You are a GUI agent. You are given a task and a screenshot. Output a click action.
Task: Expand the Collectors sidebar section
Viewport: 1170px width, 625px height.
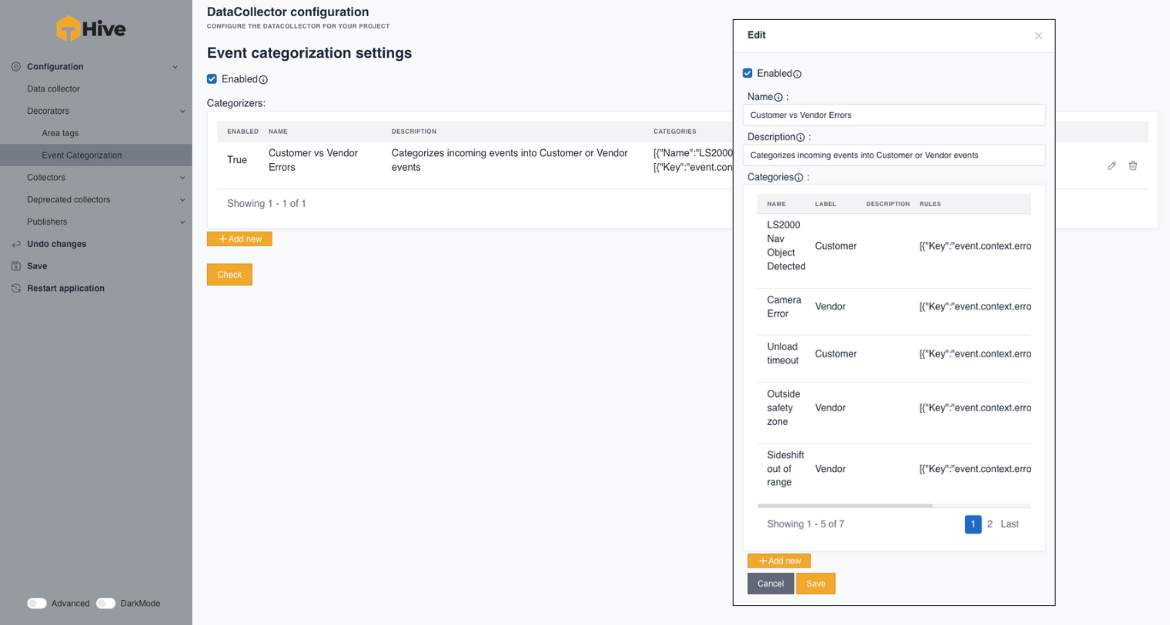[182, 178]
